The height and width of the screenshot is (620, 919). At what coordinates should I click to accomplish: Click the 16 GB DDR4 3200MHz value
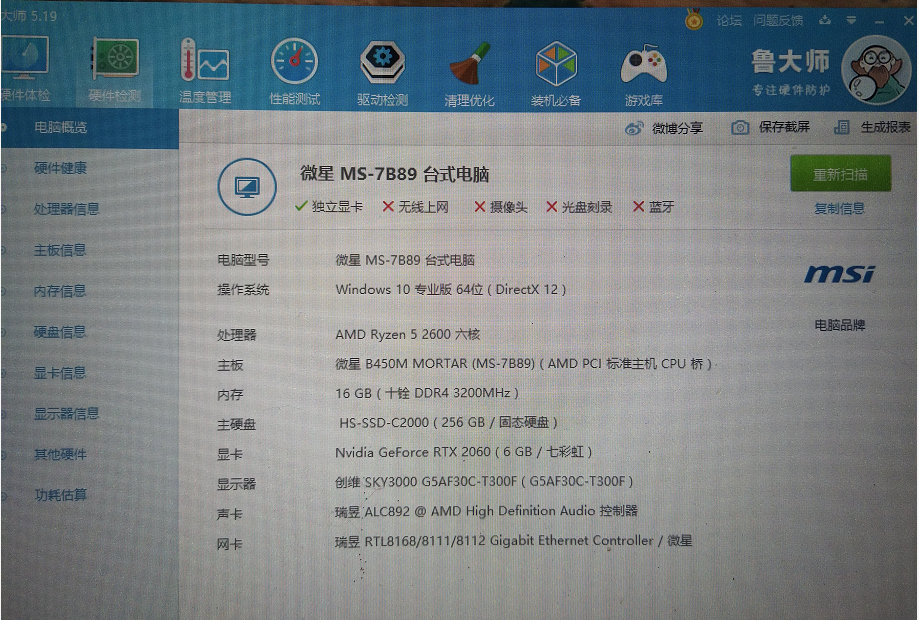(427, 393)
